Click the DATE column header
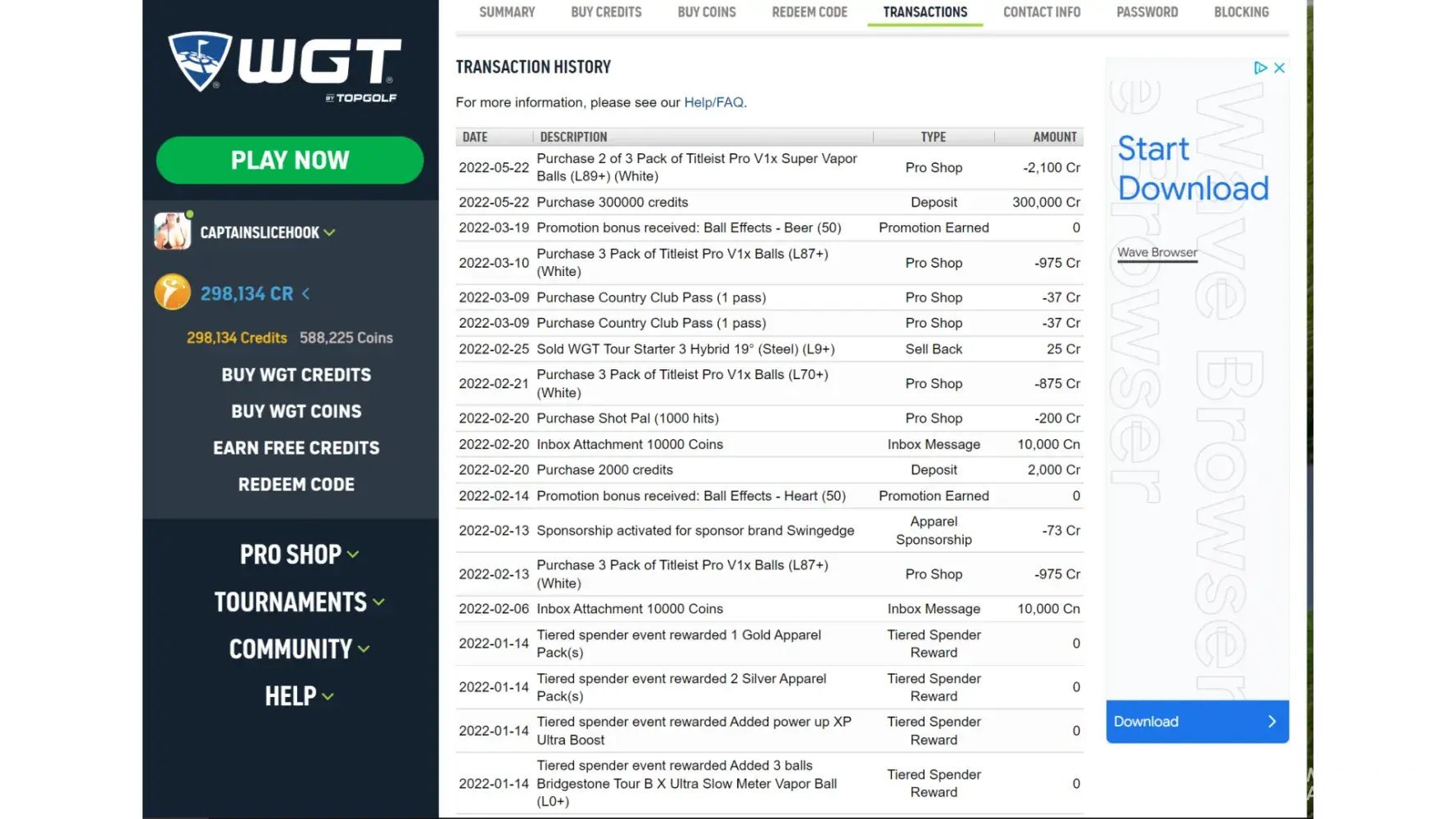 pyautogui.click(x=475, y=137)
